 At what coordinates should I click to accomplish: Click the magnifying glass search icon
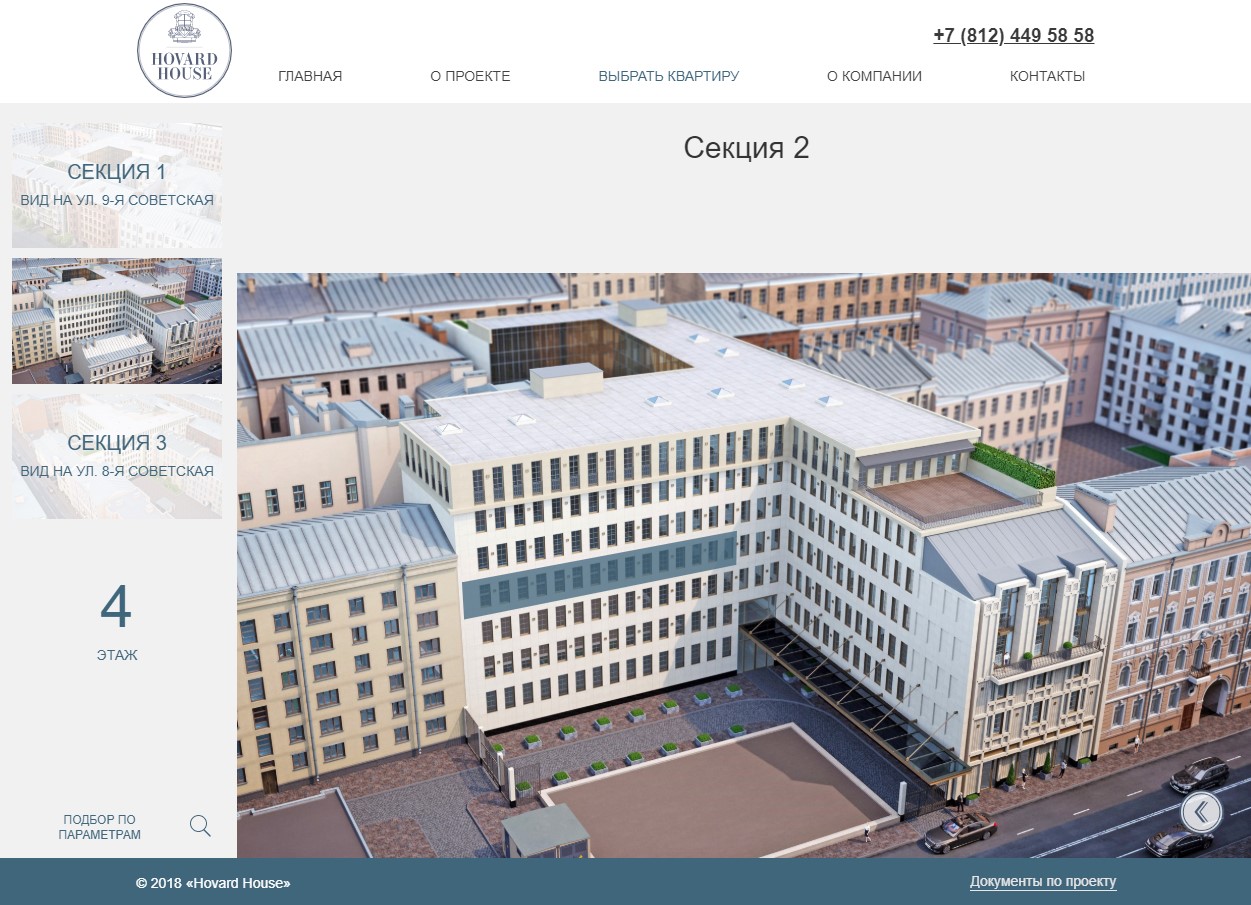pos(200,826)
